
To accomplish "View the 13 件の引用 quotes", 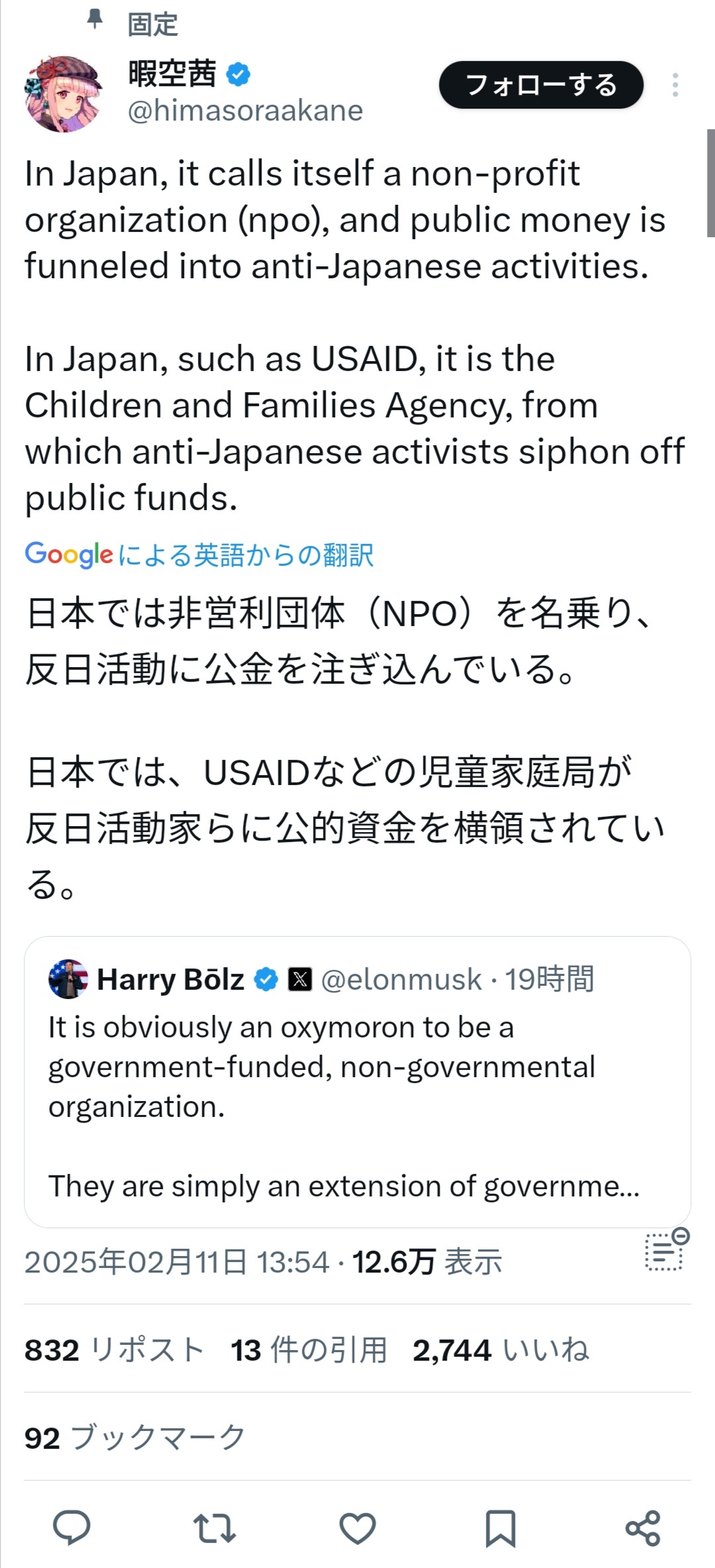I will [x=309, y=1350].
